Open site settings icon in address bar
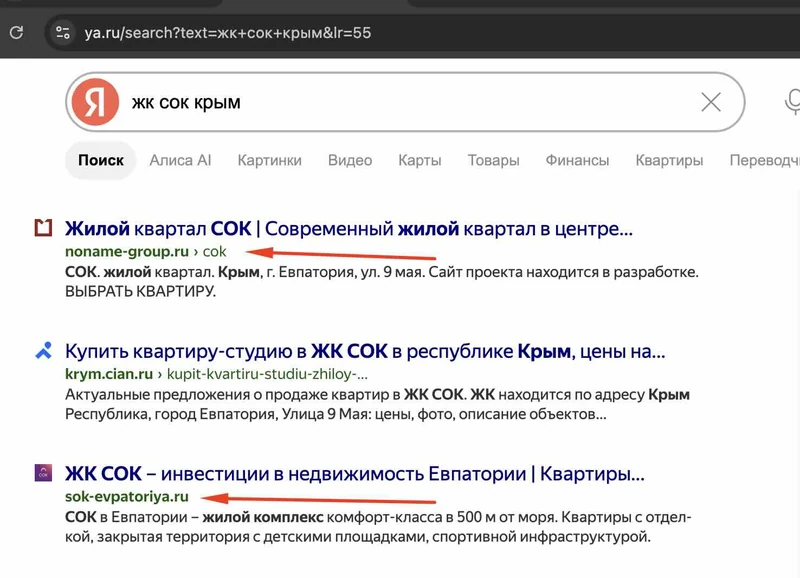 63,33
